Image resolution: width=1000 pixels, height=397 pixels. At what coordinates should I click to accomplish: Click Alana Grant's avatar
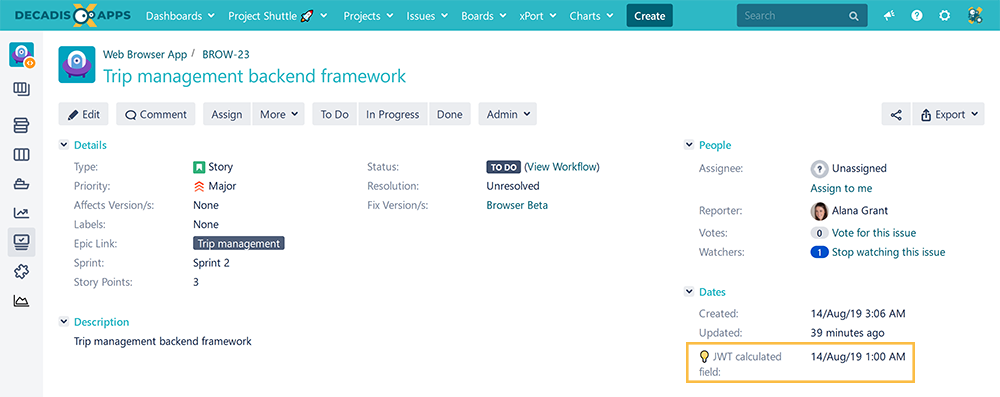pos(819,211)
